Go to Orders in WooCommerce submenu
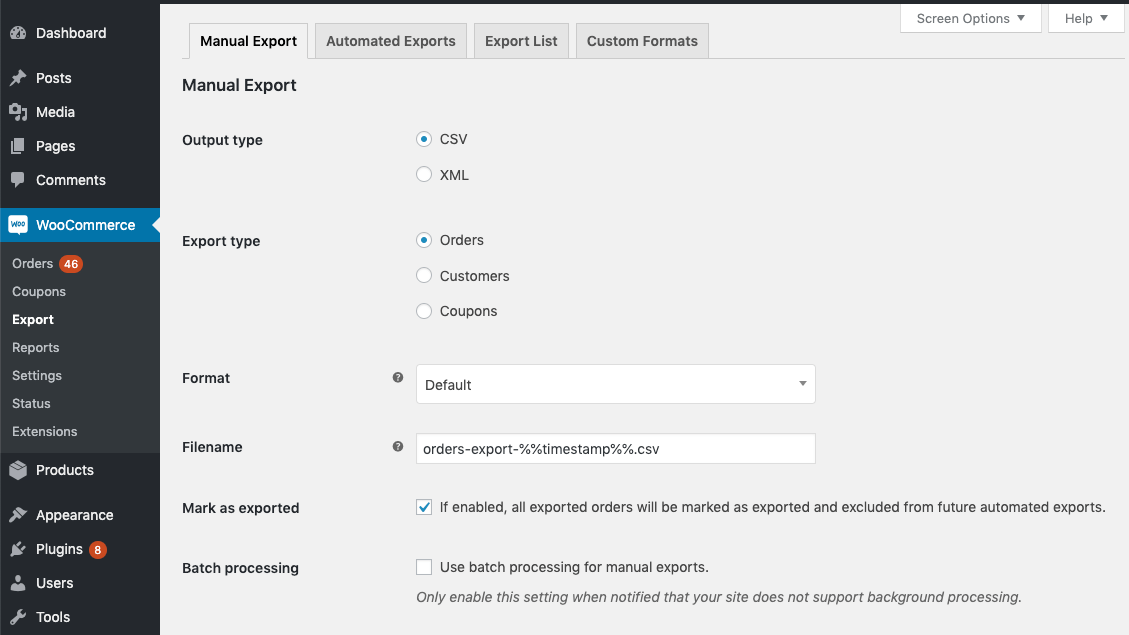The width and height of the screenshot is (1129, 635). (33, 264)
